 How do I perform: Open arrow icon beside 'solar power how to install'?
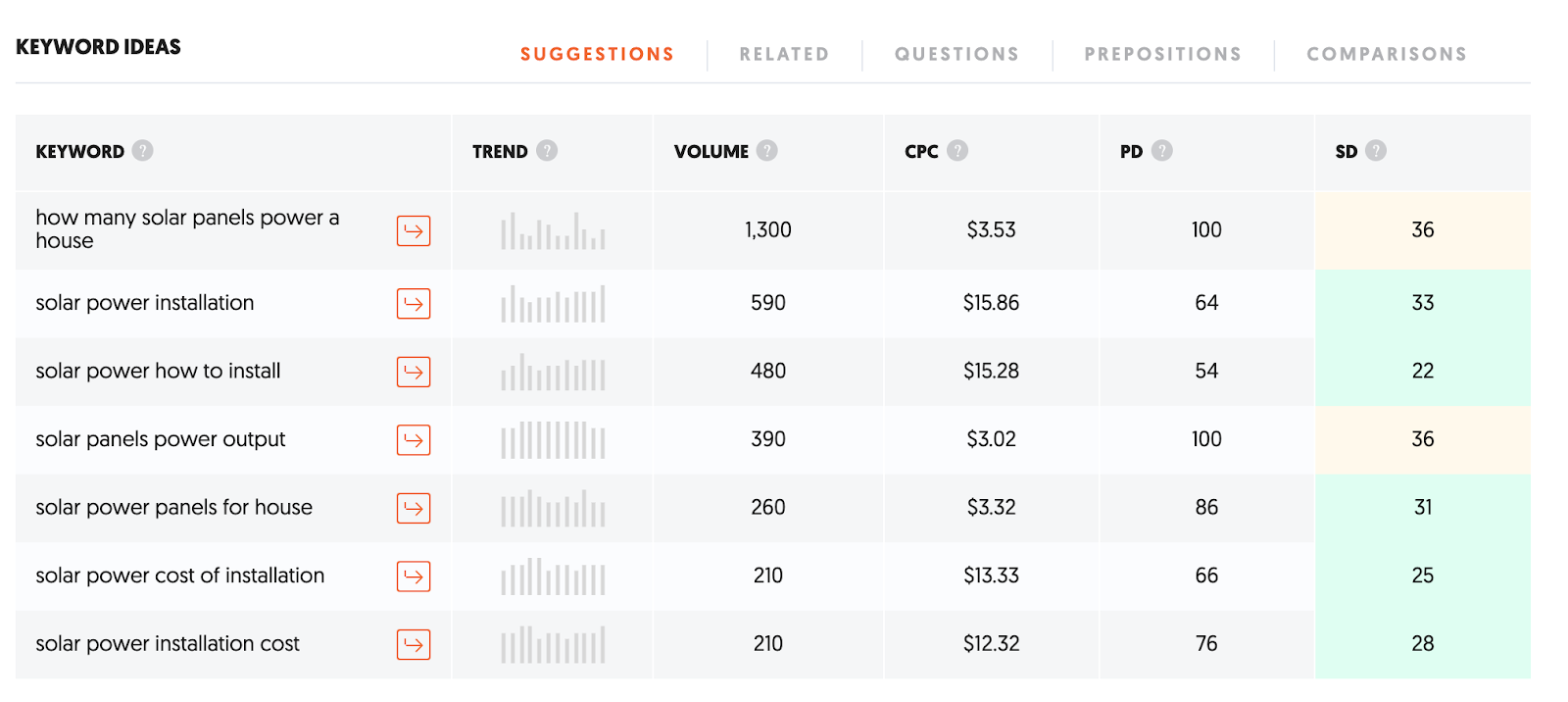(x=414, y=372)
